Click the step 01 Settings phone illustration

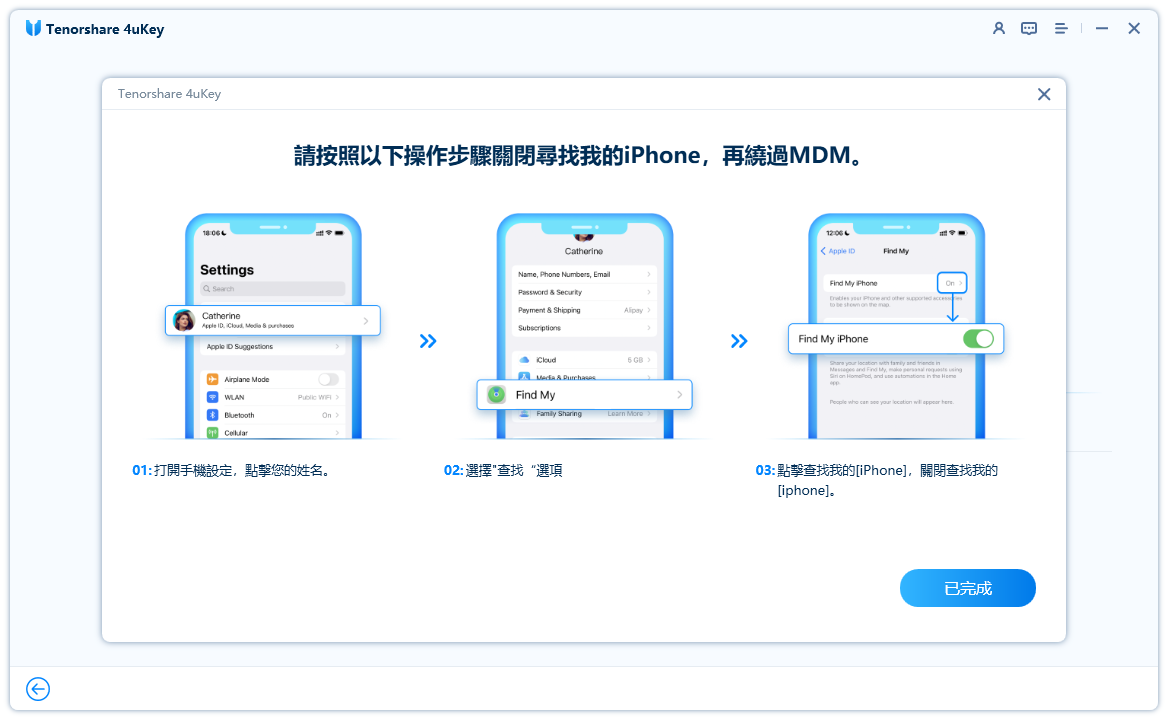tap(273, 326)
